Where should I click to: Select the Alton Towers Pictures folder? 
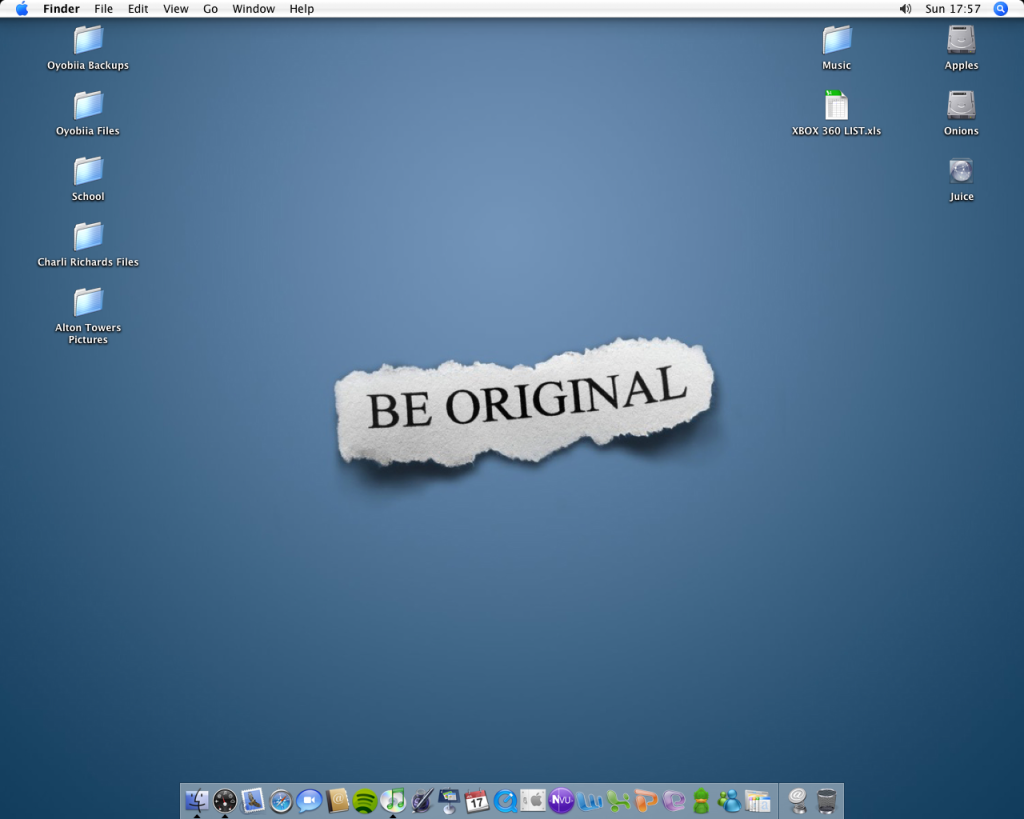tap(88, 315)
